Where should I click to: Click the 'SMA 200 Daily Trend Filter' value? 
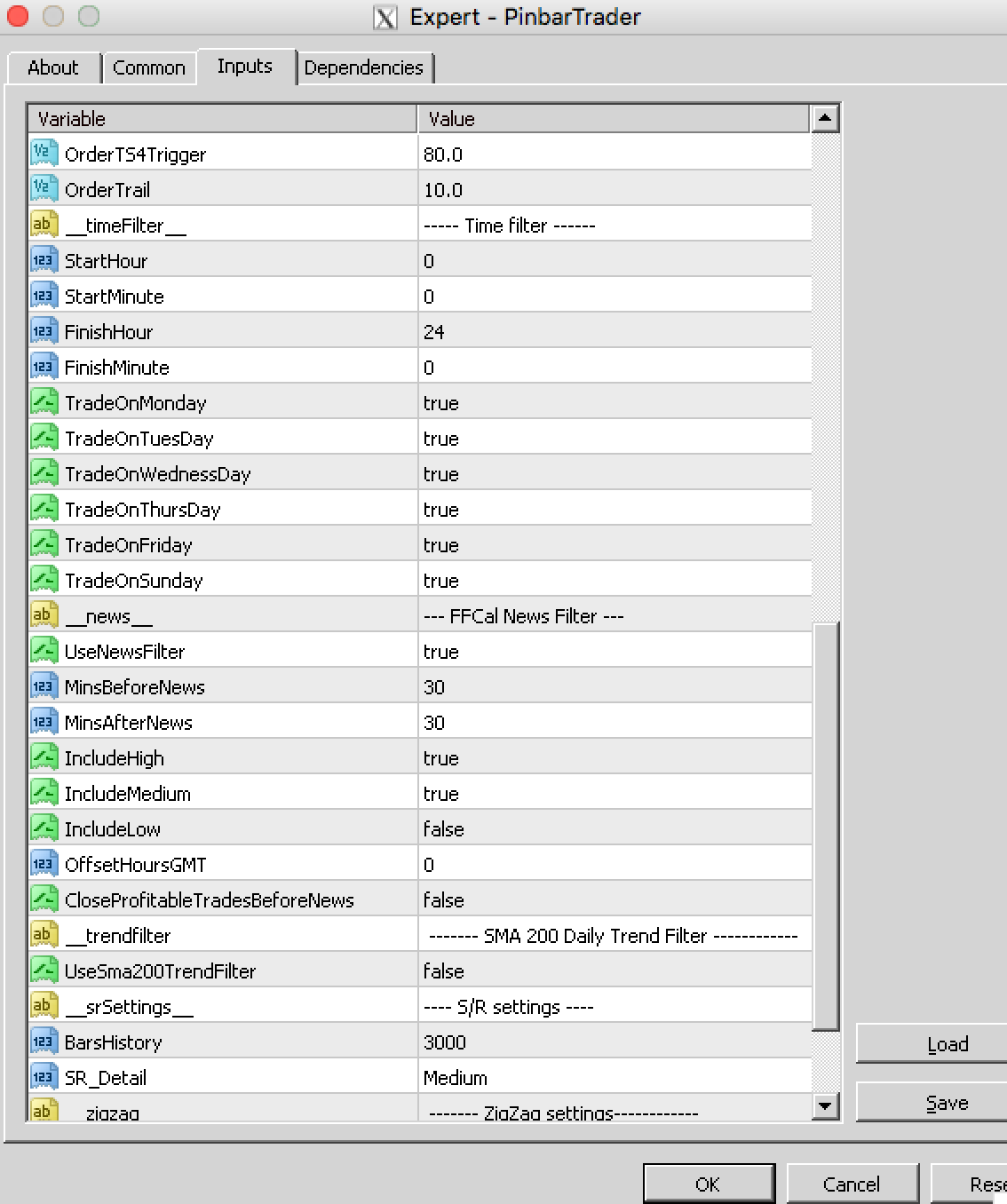pyautogui.click(x=614, y=936)
